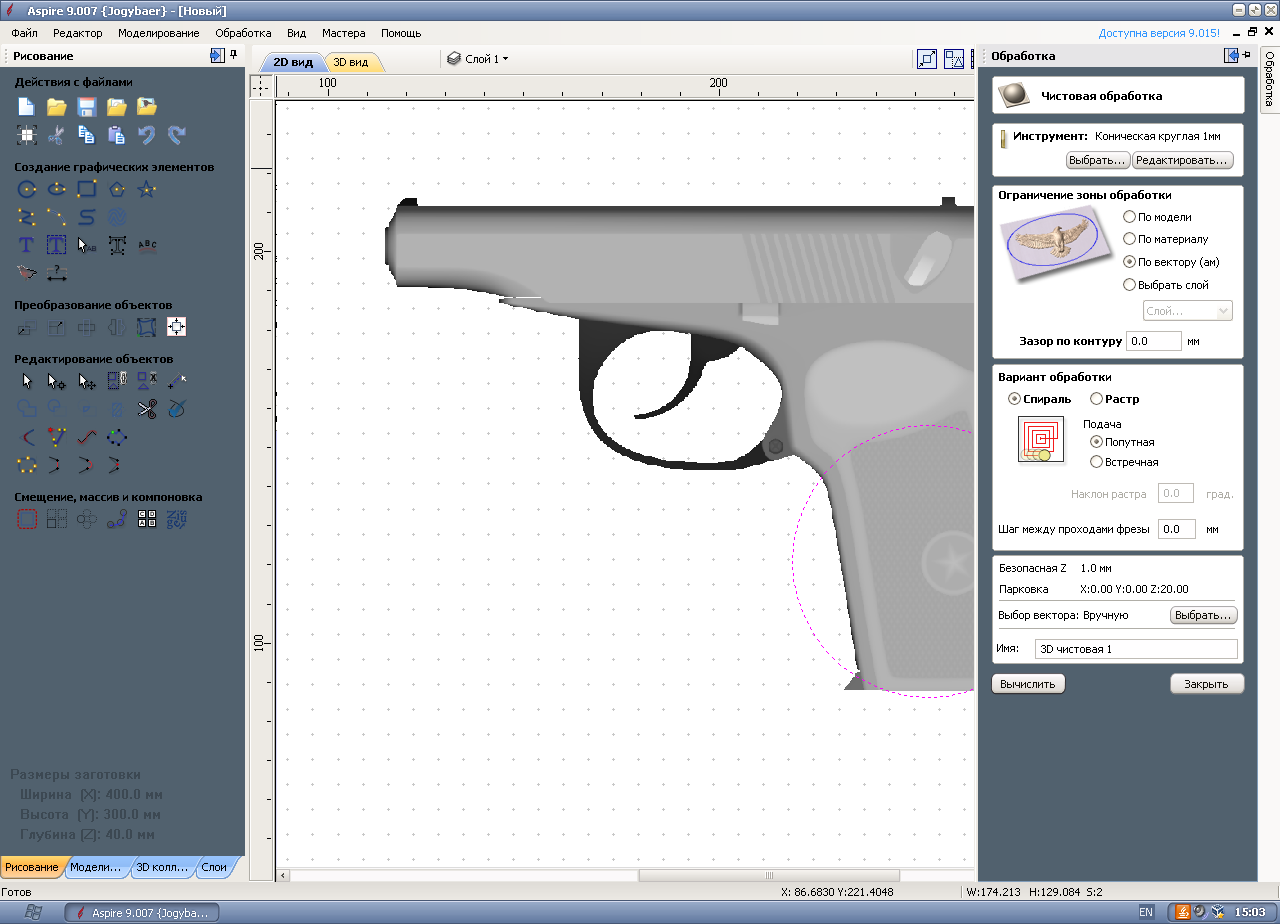Select the Draw Rectangle tool
1280x924 pixels.
tap(87, 189)
